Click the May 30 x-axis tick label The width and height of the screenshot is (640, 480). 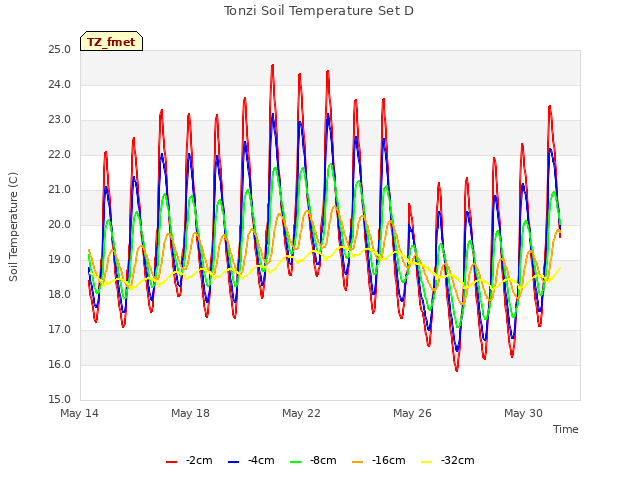click(x=523, y=413)
